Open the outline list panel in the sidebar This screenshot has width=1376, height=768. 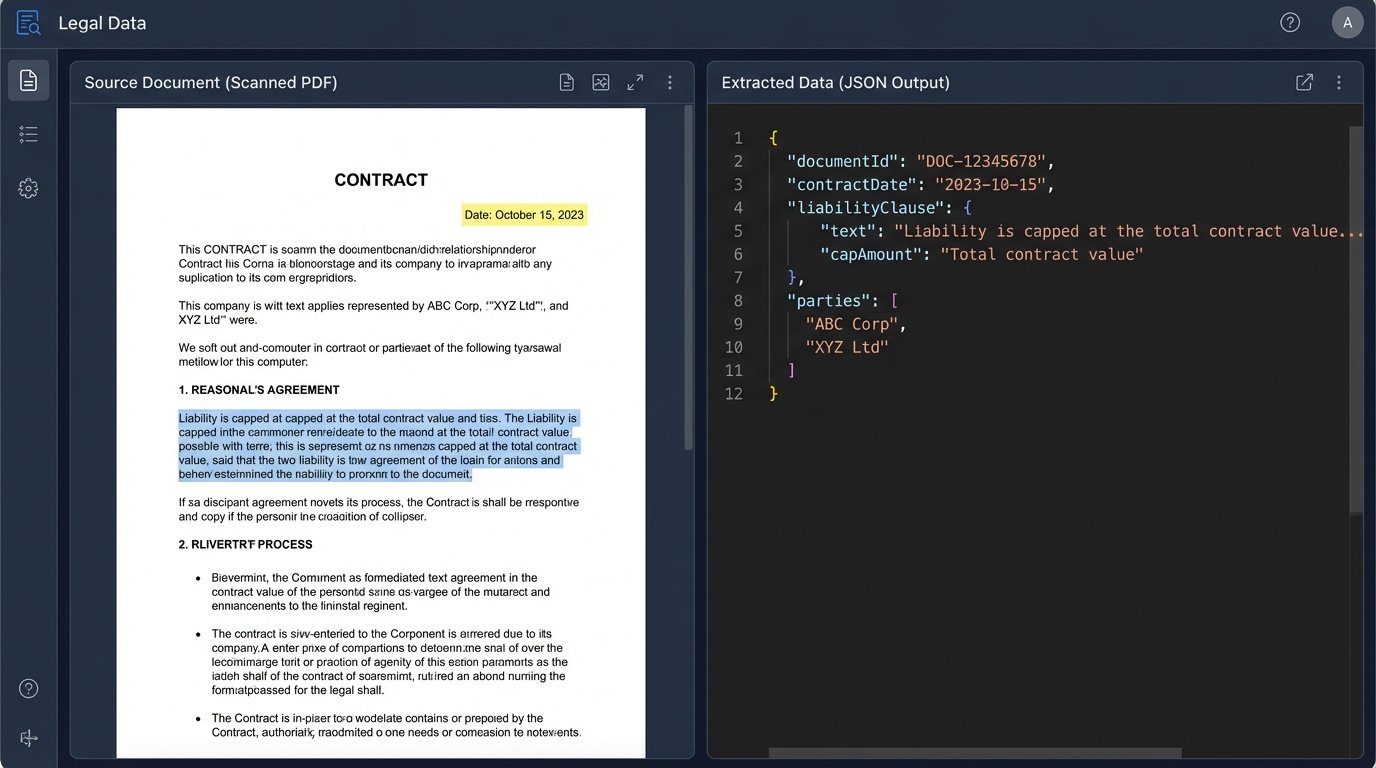pyautogui.click(x=28, y=133)
